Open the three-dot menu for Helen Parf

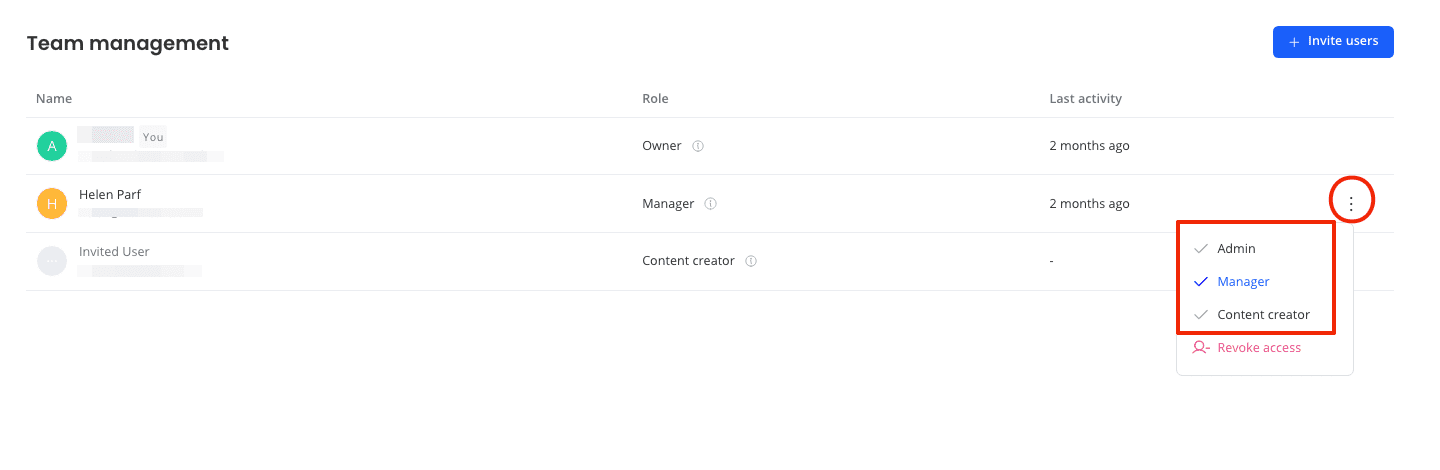(x=1351, y=203)
